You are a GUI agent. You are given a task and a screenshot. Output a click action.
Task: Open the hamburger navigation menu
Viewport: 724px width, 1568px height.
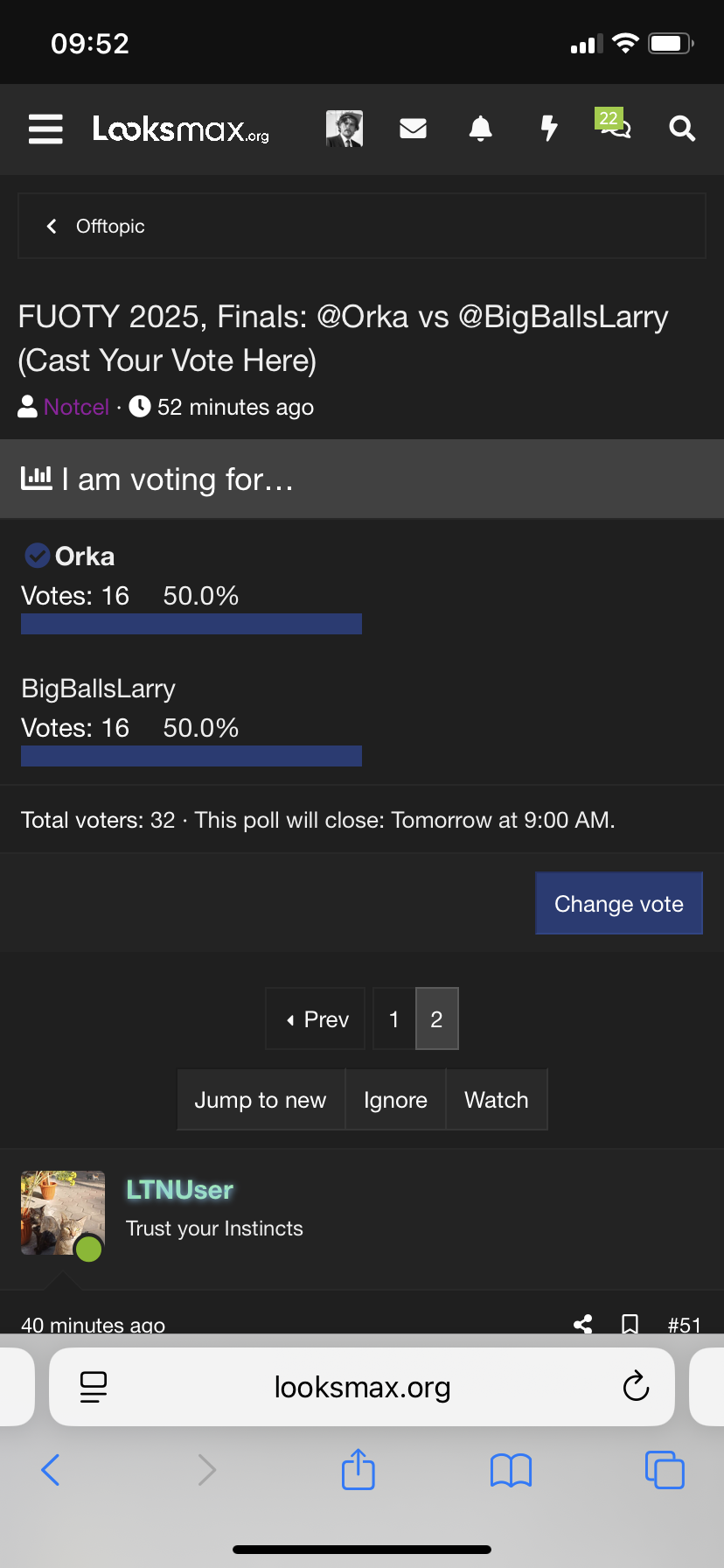pos(45,129)
